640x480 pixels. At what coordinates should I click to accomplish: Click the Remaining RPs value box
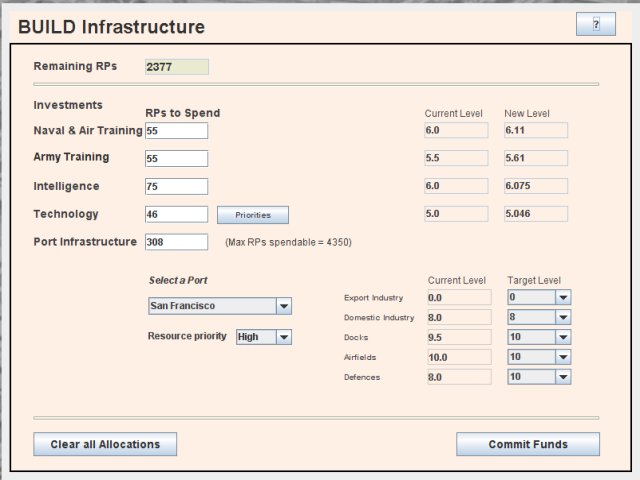point(177,67)
